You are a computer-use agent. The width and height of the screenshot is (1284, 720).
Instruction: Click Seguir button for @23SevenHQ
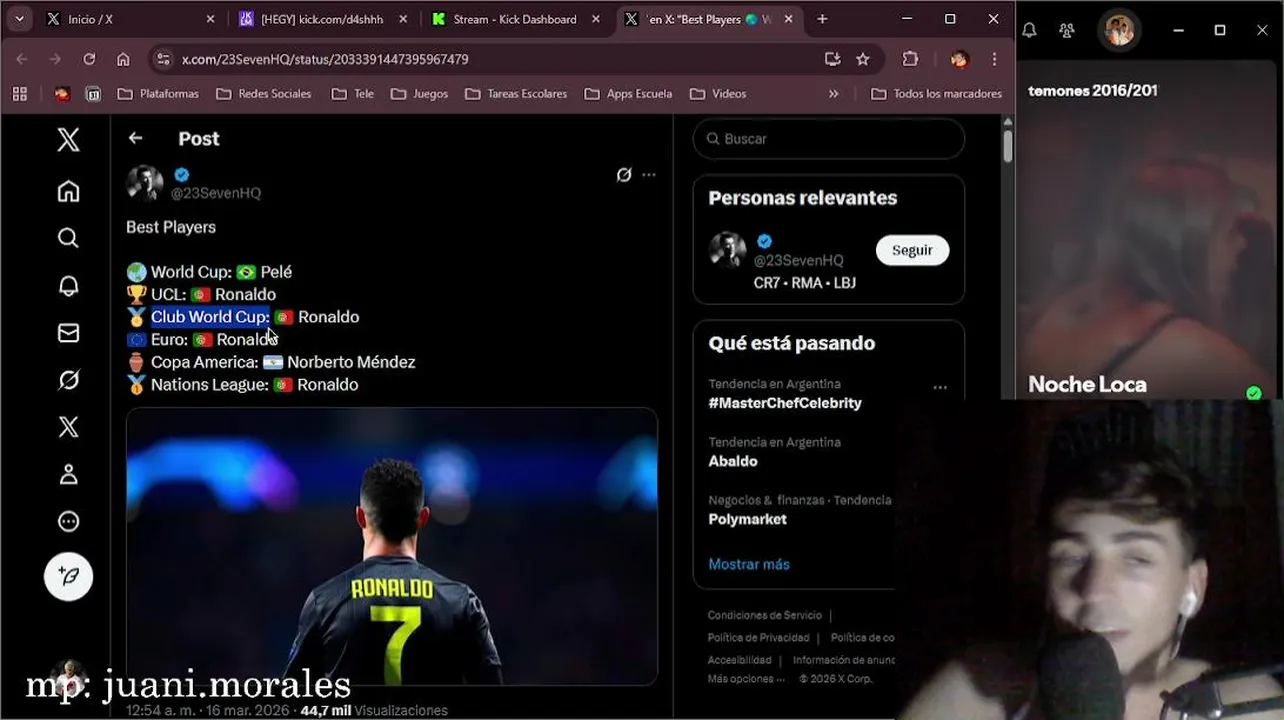912,250
